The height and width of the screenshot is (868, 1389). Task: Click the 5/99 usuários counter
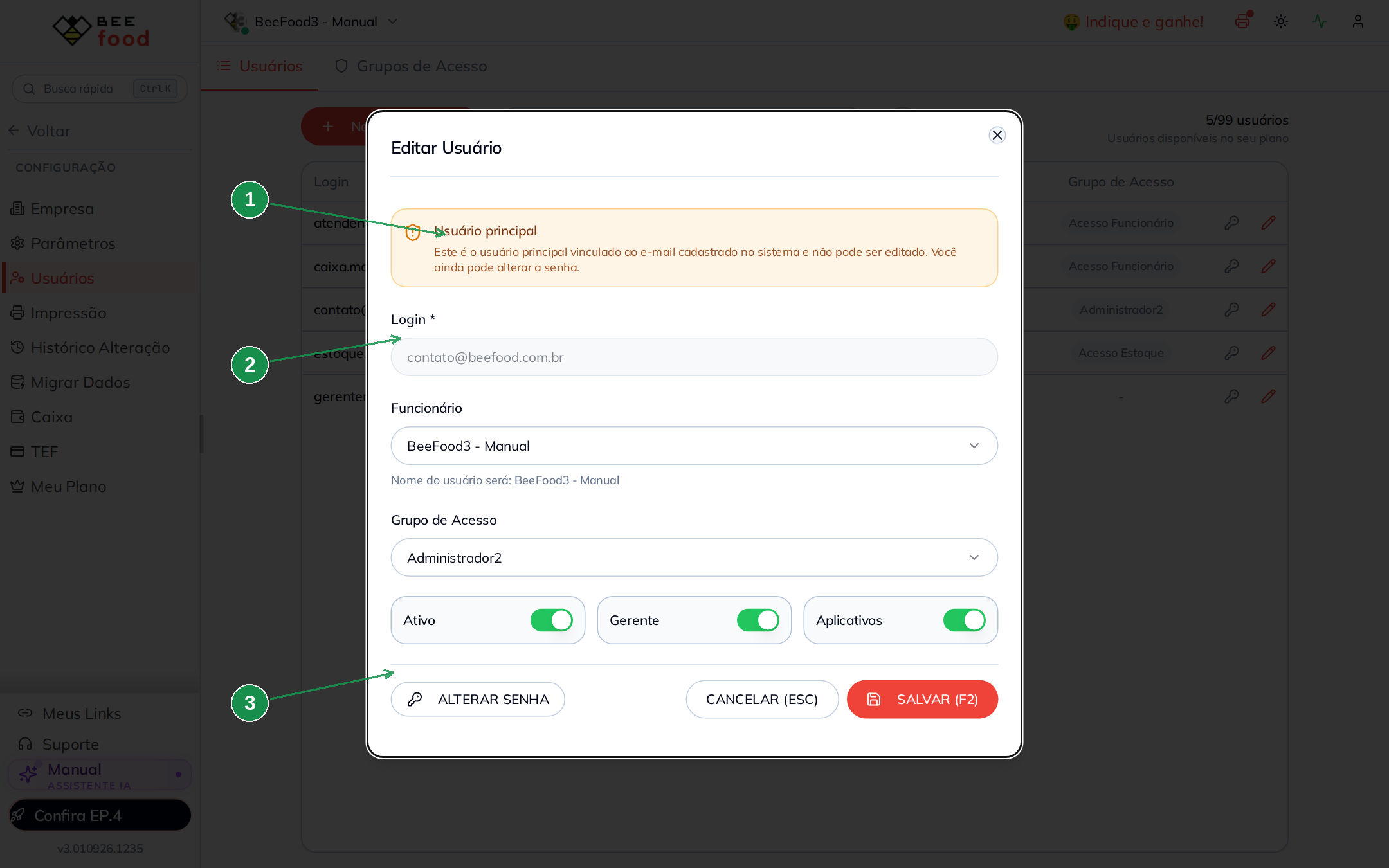click(x=1247, y=120)
